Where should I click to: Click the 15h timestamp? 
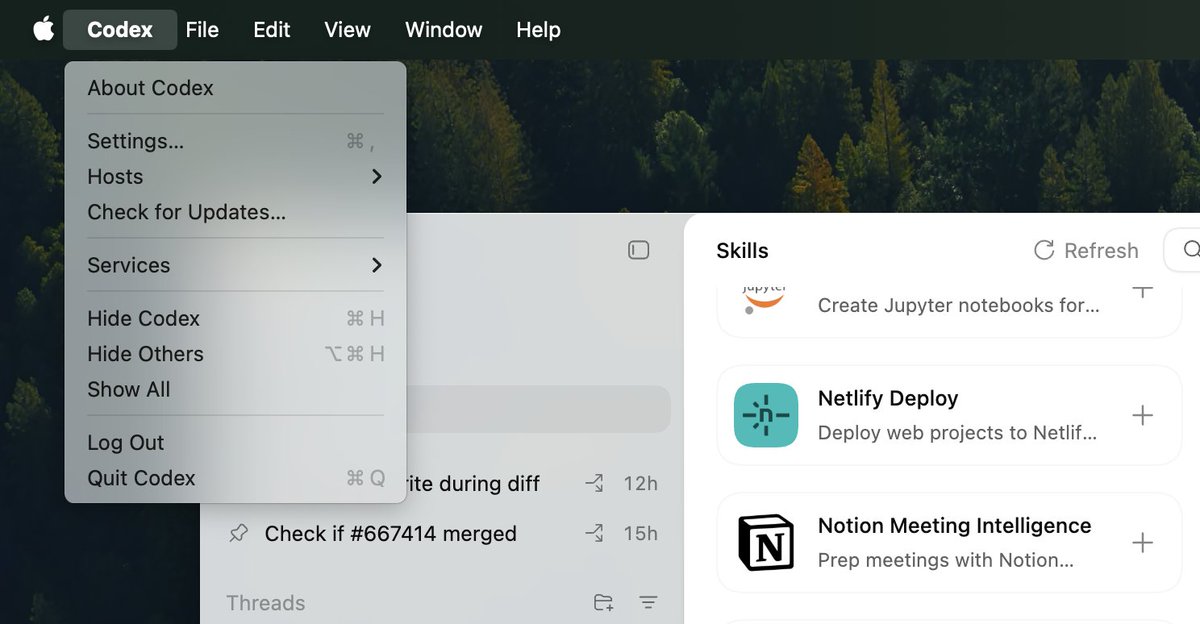click(x=641, y=534)
